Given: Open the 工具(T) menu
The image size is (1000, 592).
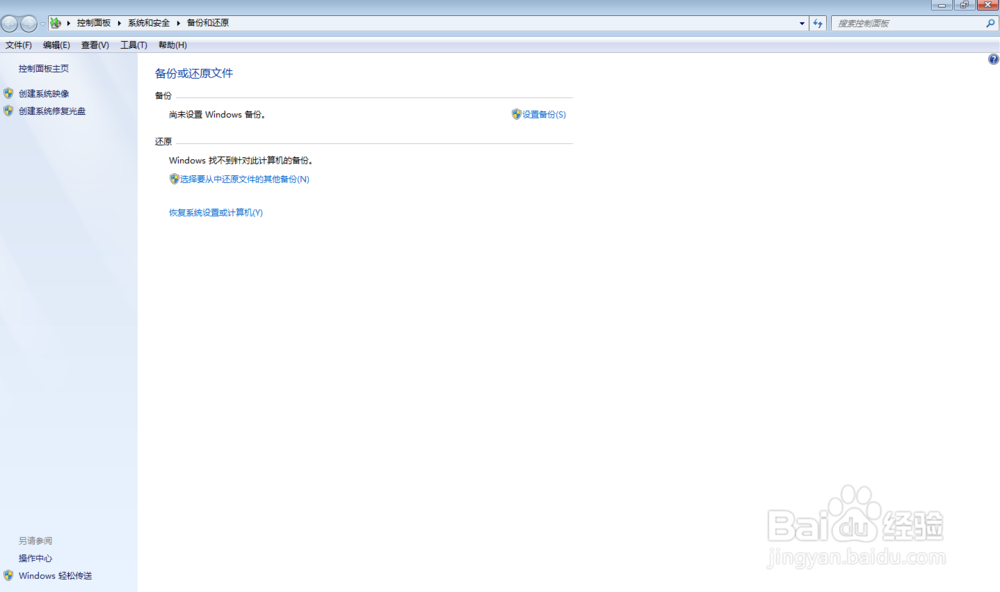Looking at the screenshot, I should [x=134, y=45].
